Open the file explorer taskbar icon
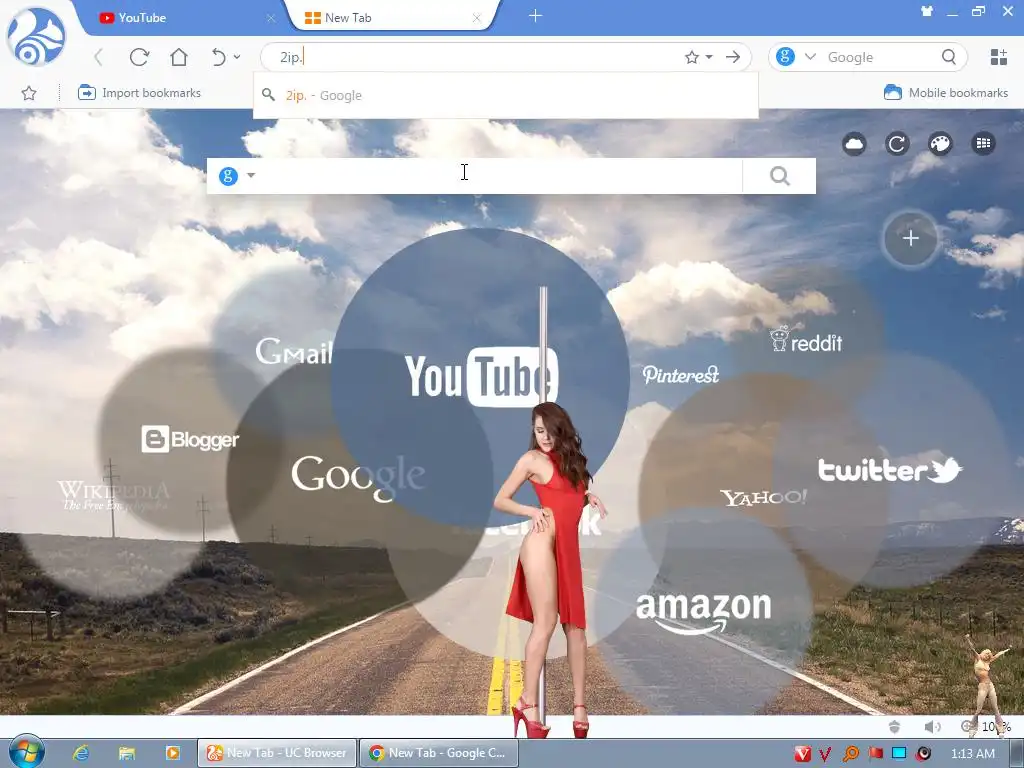Image resolution: width=1024 pixels, height=768 pixels. click(x=127, y=753)
